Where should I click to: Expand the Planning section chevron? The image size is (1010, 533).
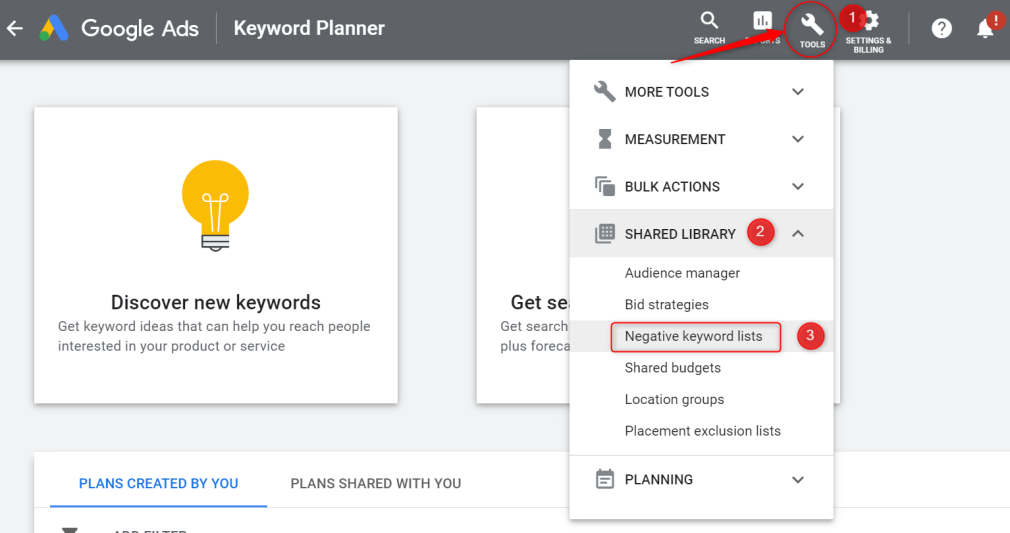(797, 480)
